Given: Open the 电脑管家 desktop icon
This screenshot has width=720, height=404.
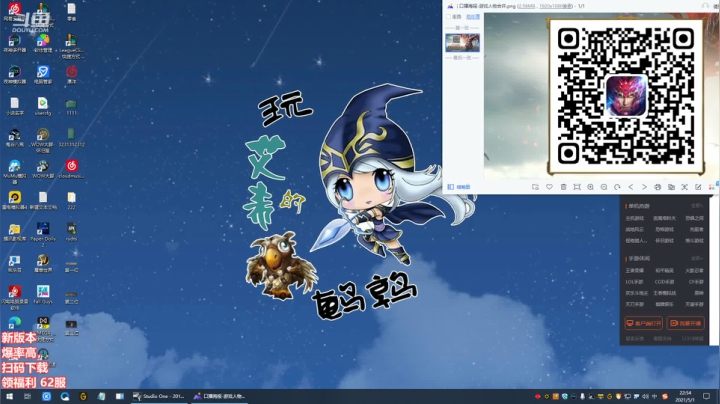Looking at the screenshot, I should pos(43,75).
